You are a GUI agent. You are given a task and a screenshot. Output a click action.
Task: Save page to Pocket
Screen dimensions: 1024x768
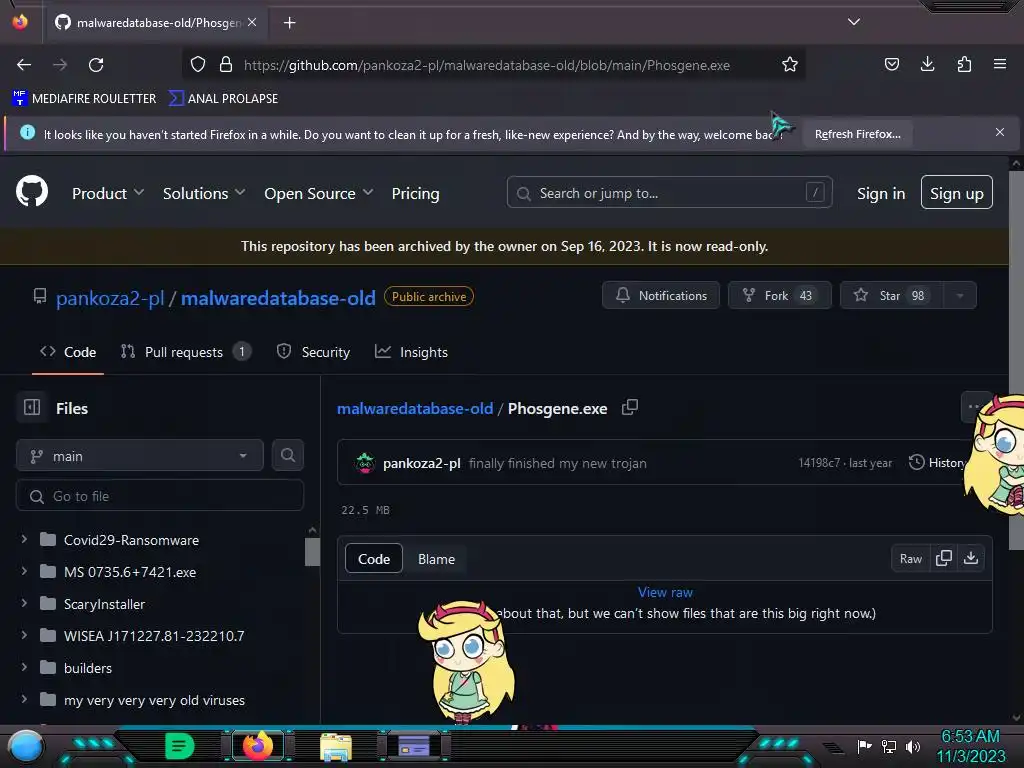point(891,64)
